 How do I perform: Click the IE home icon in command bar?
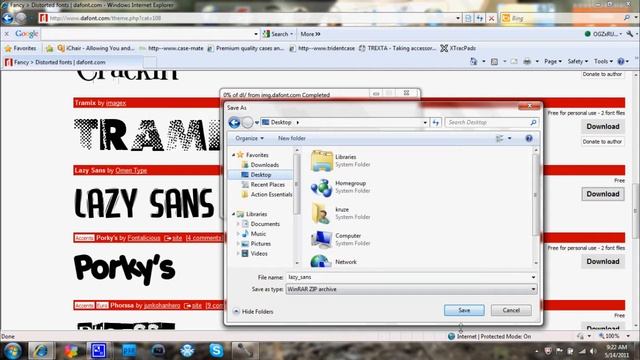click(x=473, y=62)
